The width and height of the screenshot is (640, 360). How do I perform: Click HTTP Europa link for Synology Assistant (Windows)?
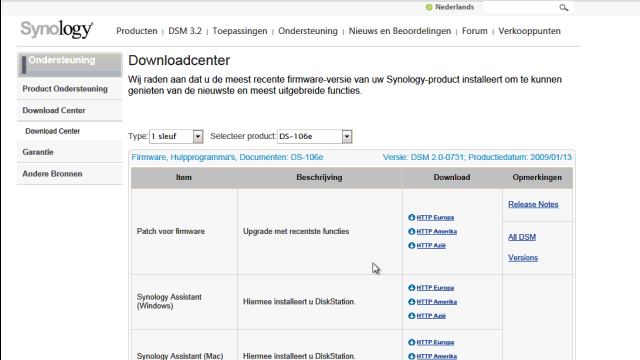coord(435,288)
